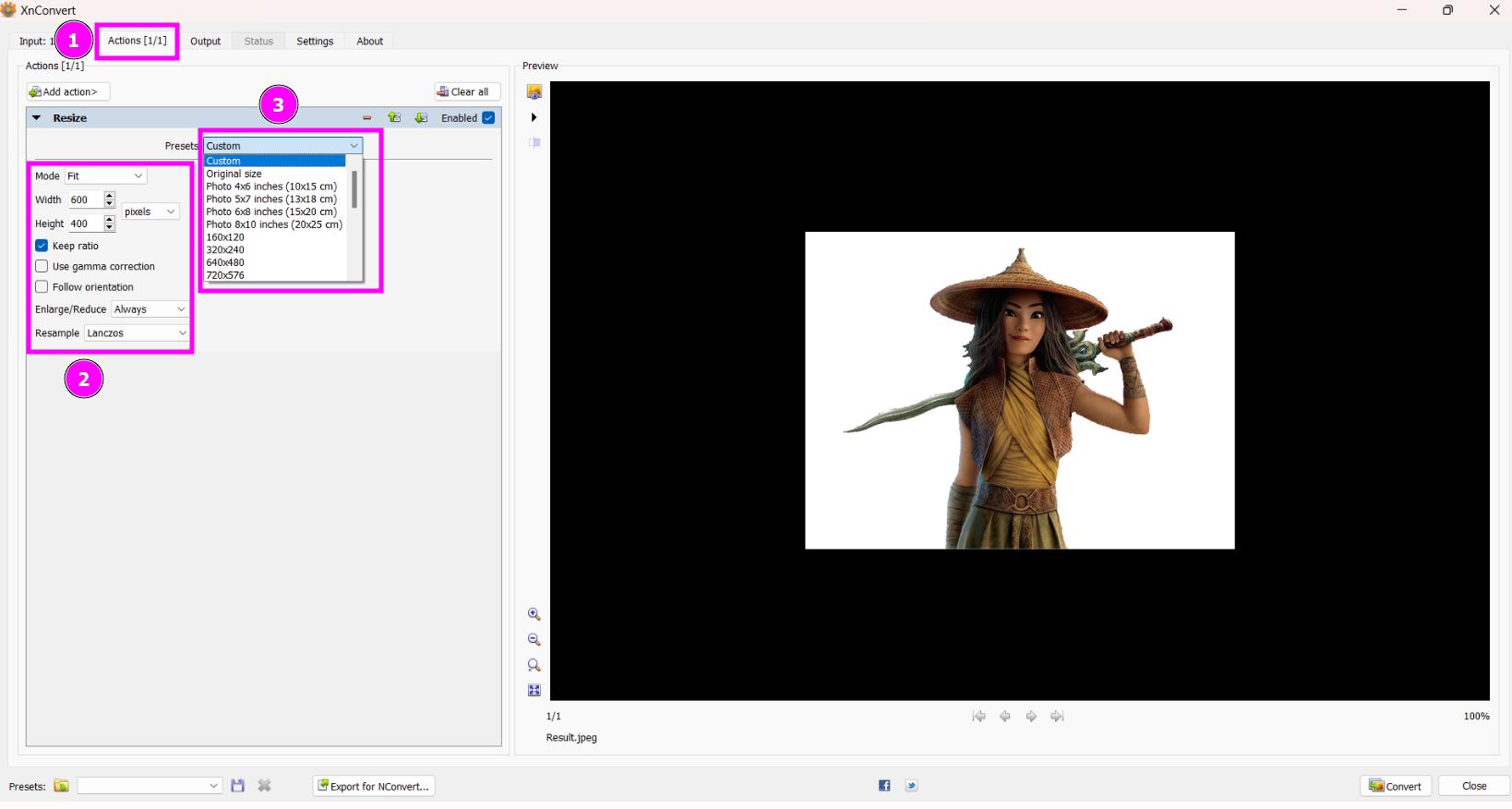
Task: Click the Height input field
Action: [x=86, y=223]
